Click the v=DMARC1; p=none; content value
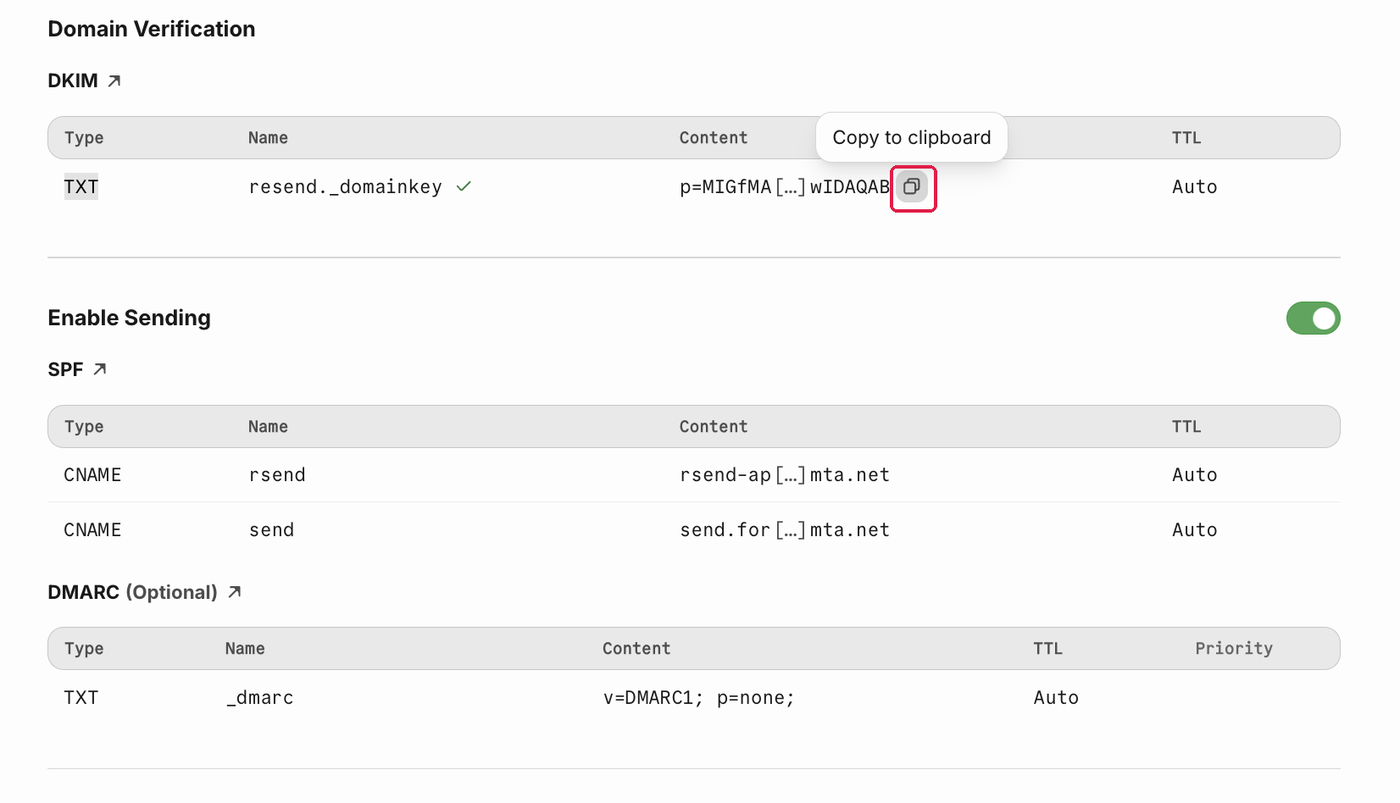This screenshot has height=803, width=1400. click(699, 698)
